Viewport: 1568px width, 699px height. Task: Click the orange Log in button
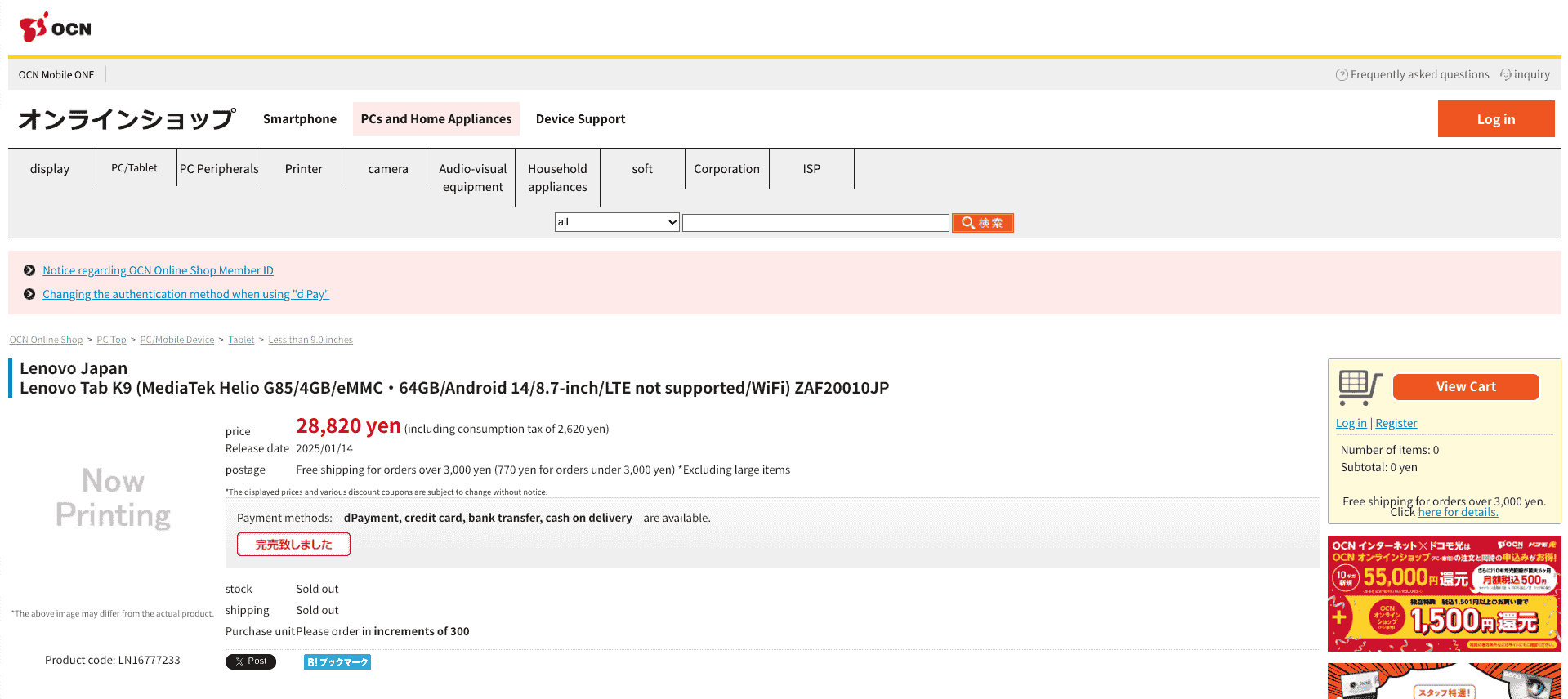coord(1495,119)
